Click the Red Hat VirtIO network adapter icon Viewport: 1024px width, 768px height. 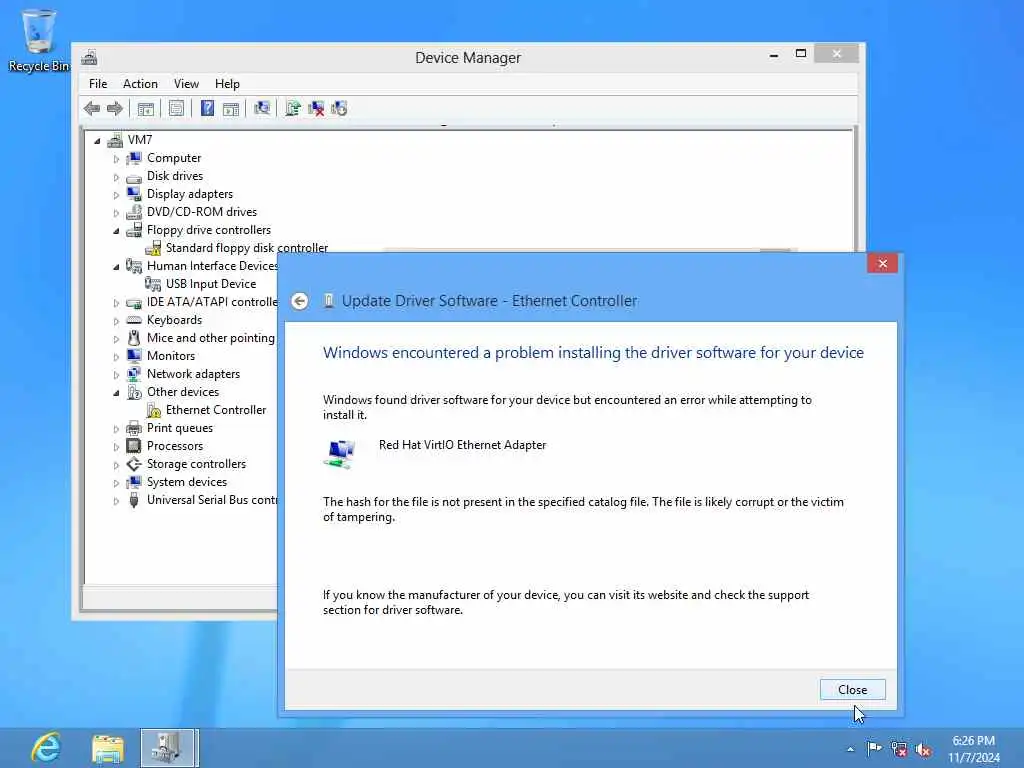[340, 453]
